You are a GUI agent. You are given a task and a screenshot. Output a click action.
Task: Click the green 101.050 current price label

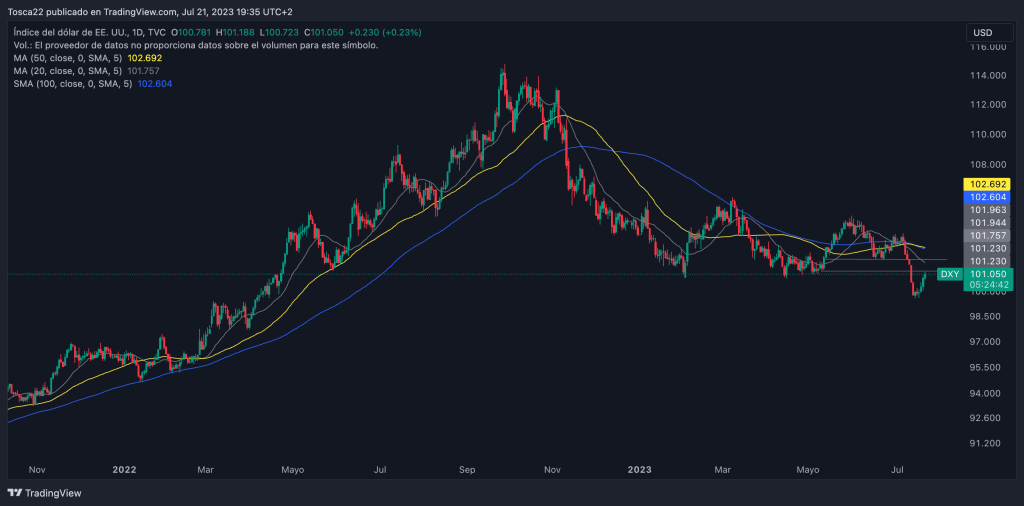click(986, 273)
